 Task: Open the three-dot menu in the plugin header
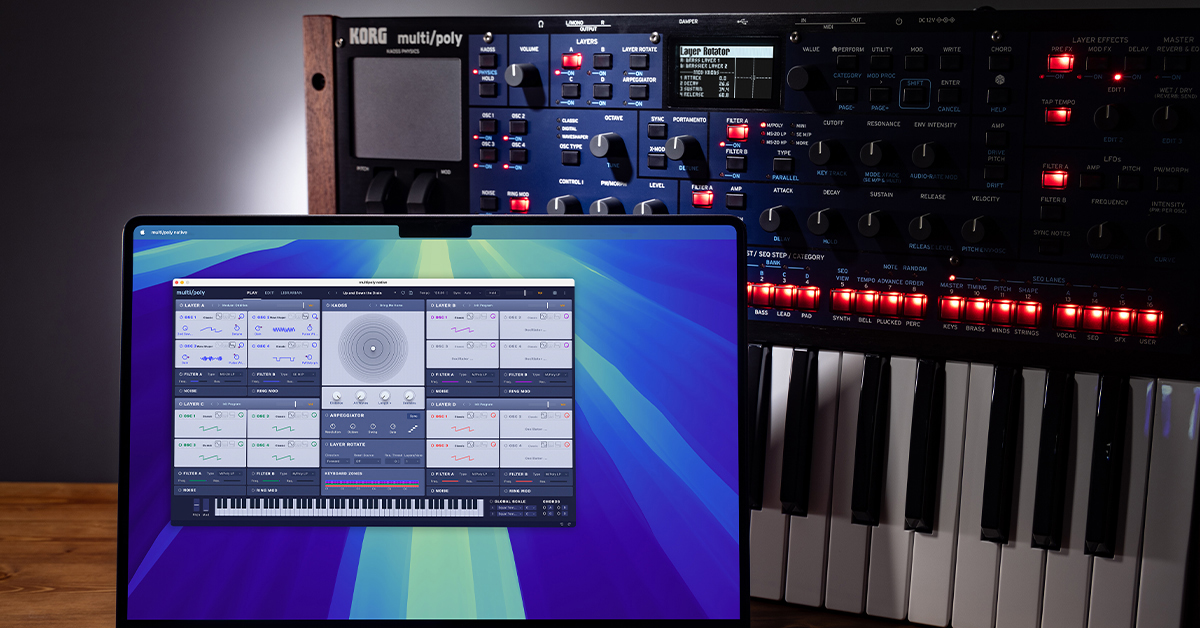coord(564,293)
